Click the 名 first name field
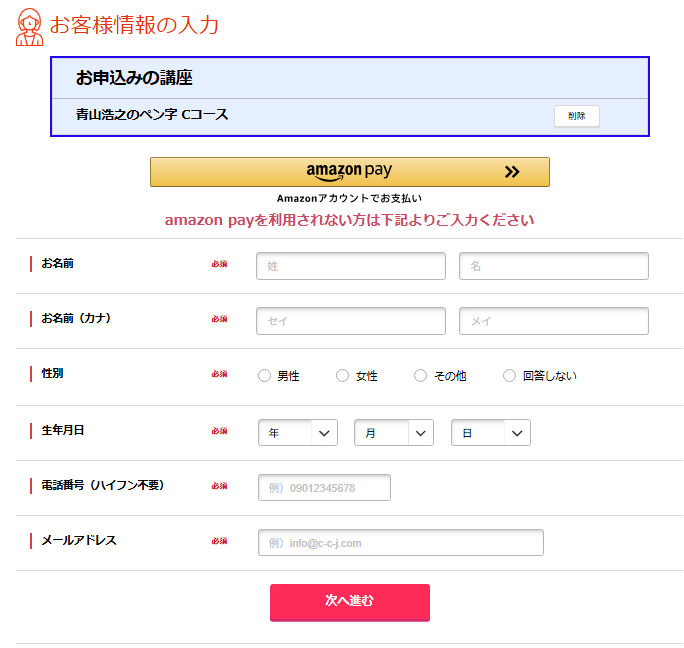 click(x=553, y=266)
